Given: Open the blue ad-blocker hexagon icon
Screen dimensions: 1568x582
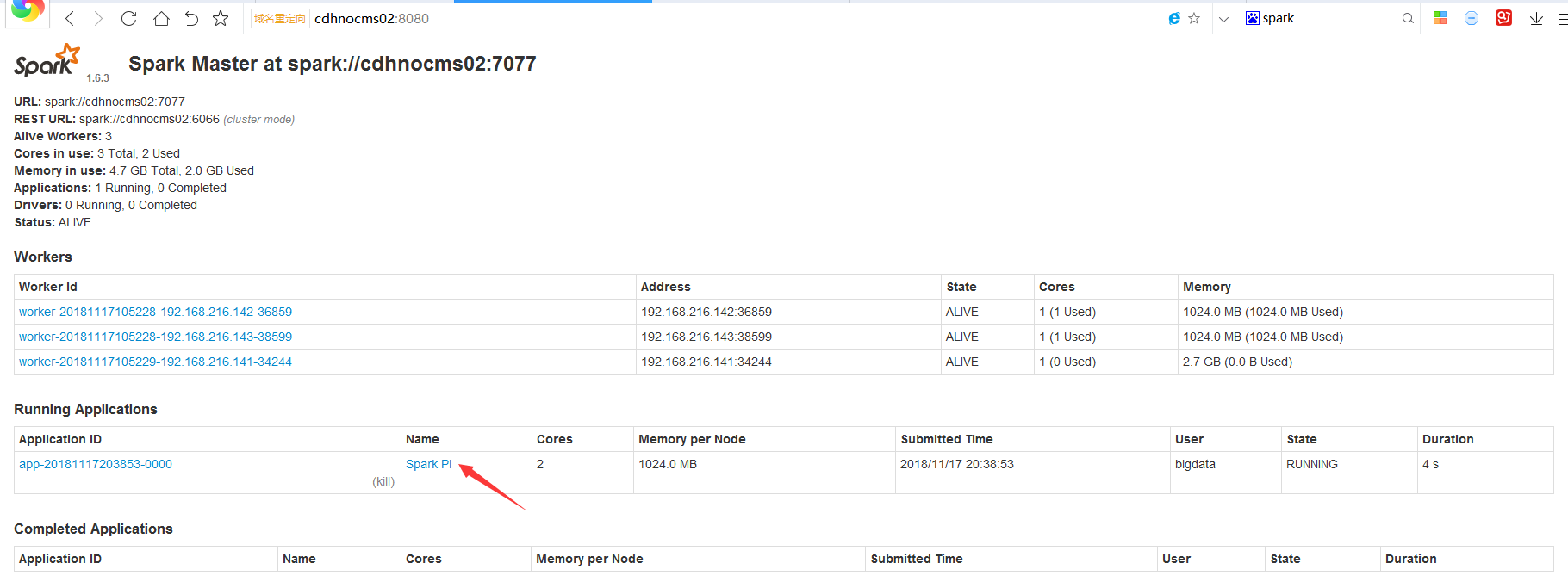Looking at the screenshot, I should coord(1472,18).
